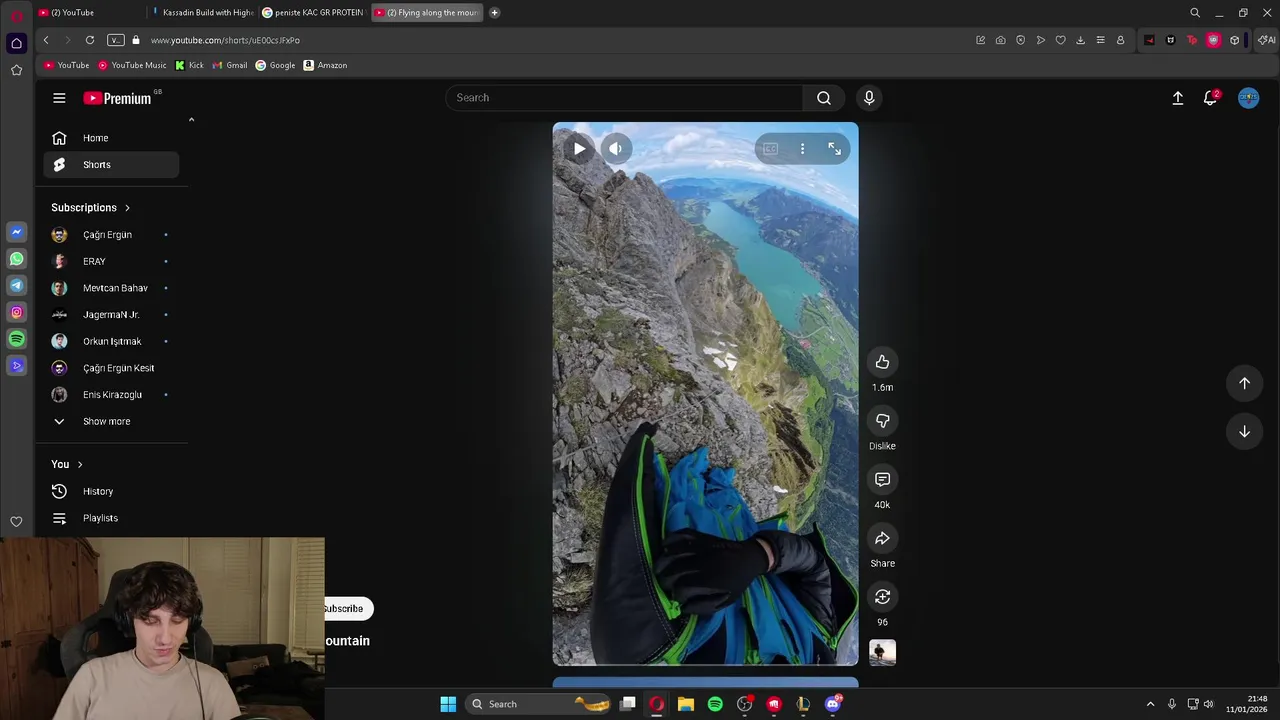Switch to the Kassadin Build tab
The image size is (1280, 720).
point(203,12)
